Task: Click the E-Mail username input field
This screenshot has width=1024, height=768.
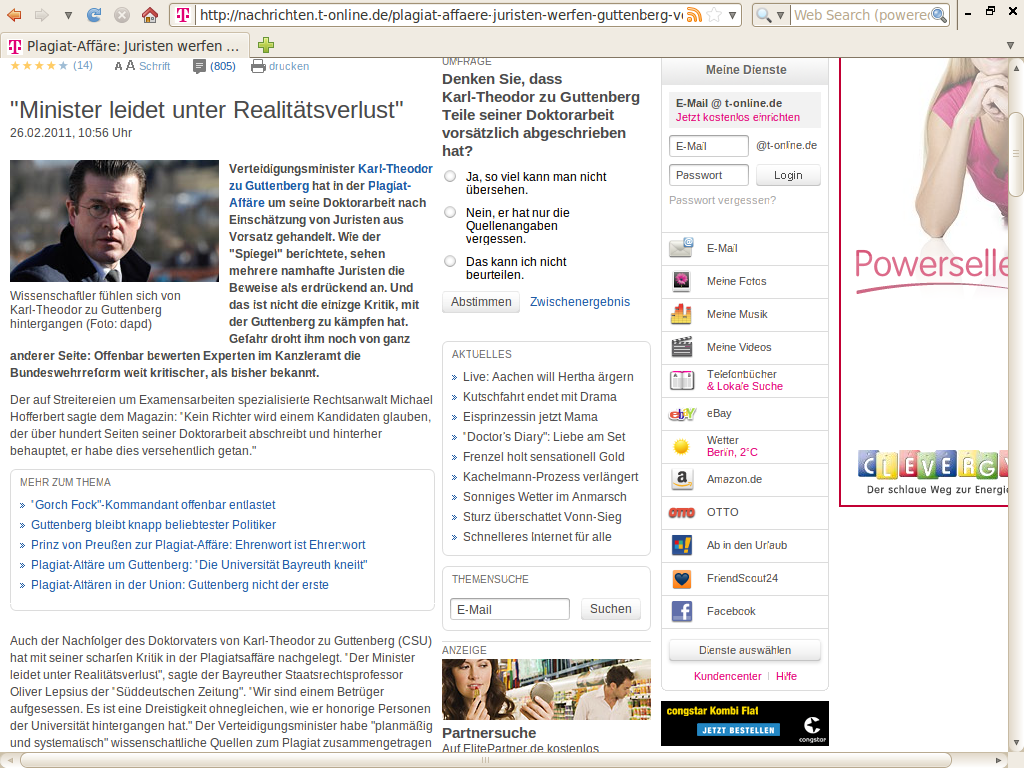Action: [709, 146]
